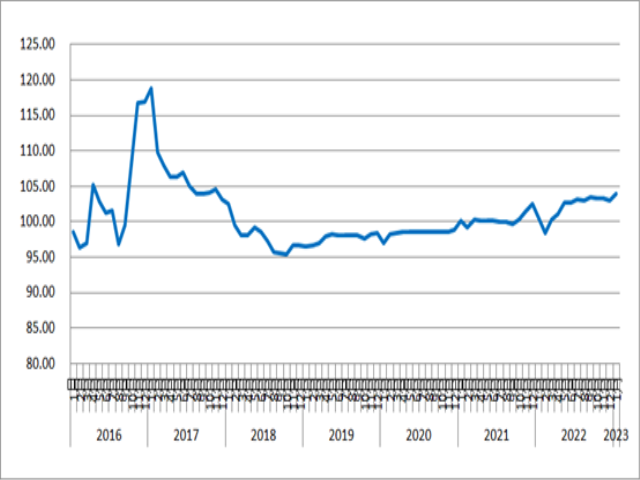Click the 2016 year label
This screenshot has width=640, height=480.
[x=109, y=435]
